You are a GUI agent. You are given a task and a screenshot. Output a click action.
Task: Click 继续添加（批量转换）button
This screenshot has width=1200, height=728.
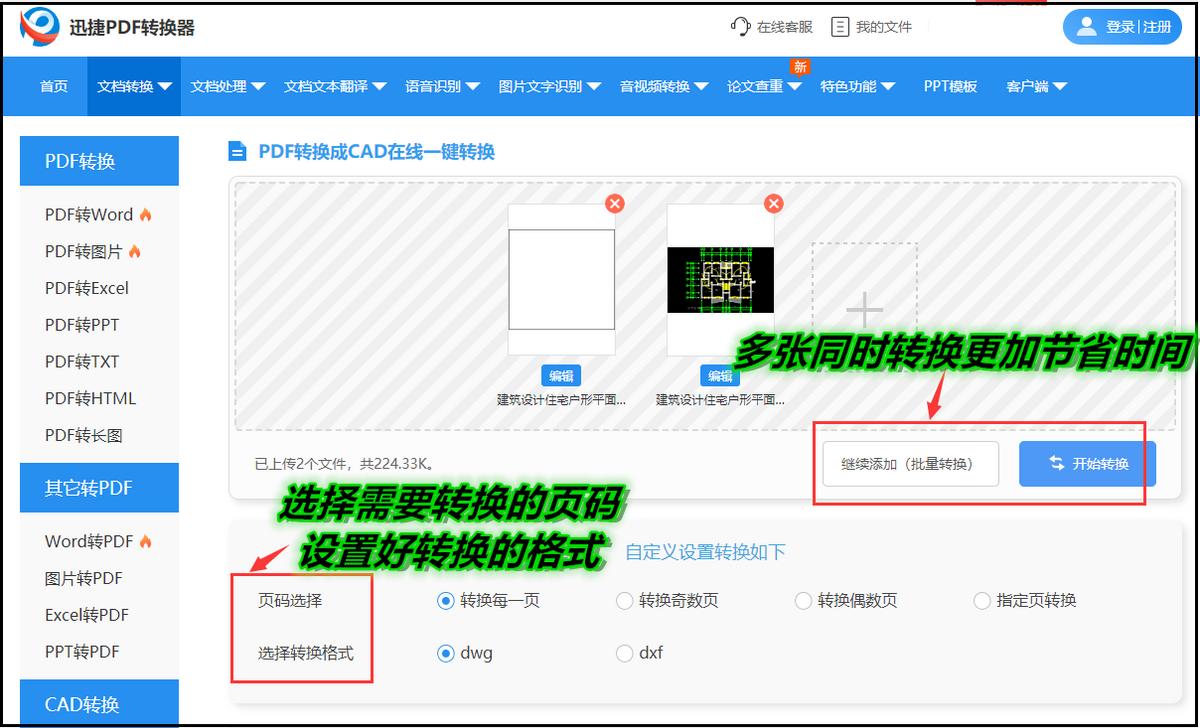tap(908, 463)
